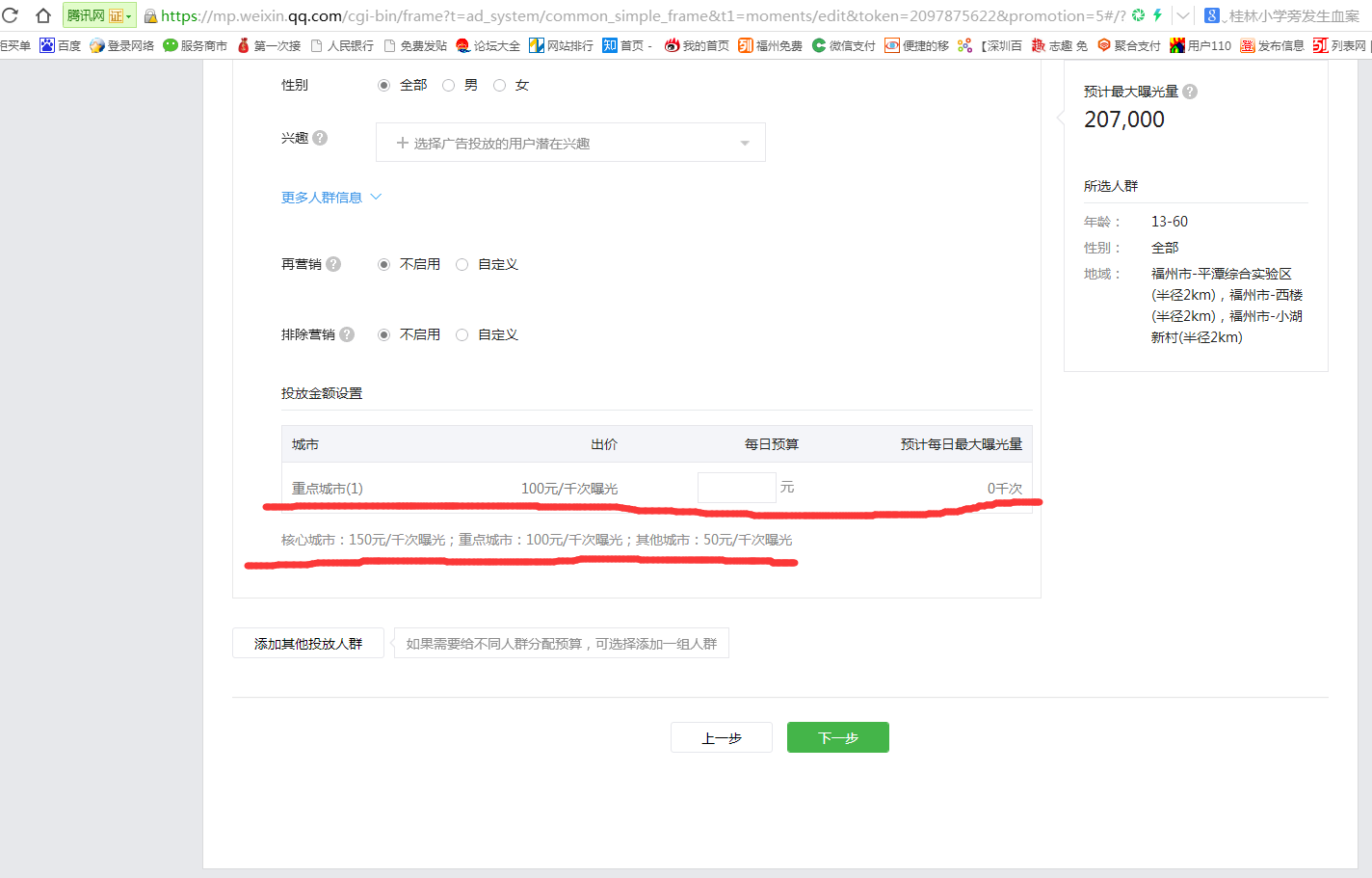Open the 福州免费 bookmark

click(x=771, y=45)
